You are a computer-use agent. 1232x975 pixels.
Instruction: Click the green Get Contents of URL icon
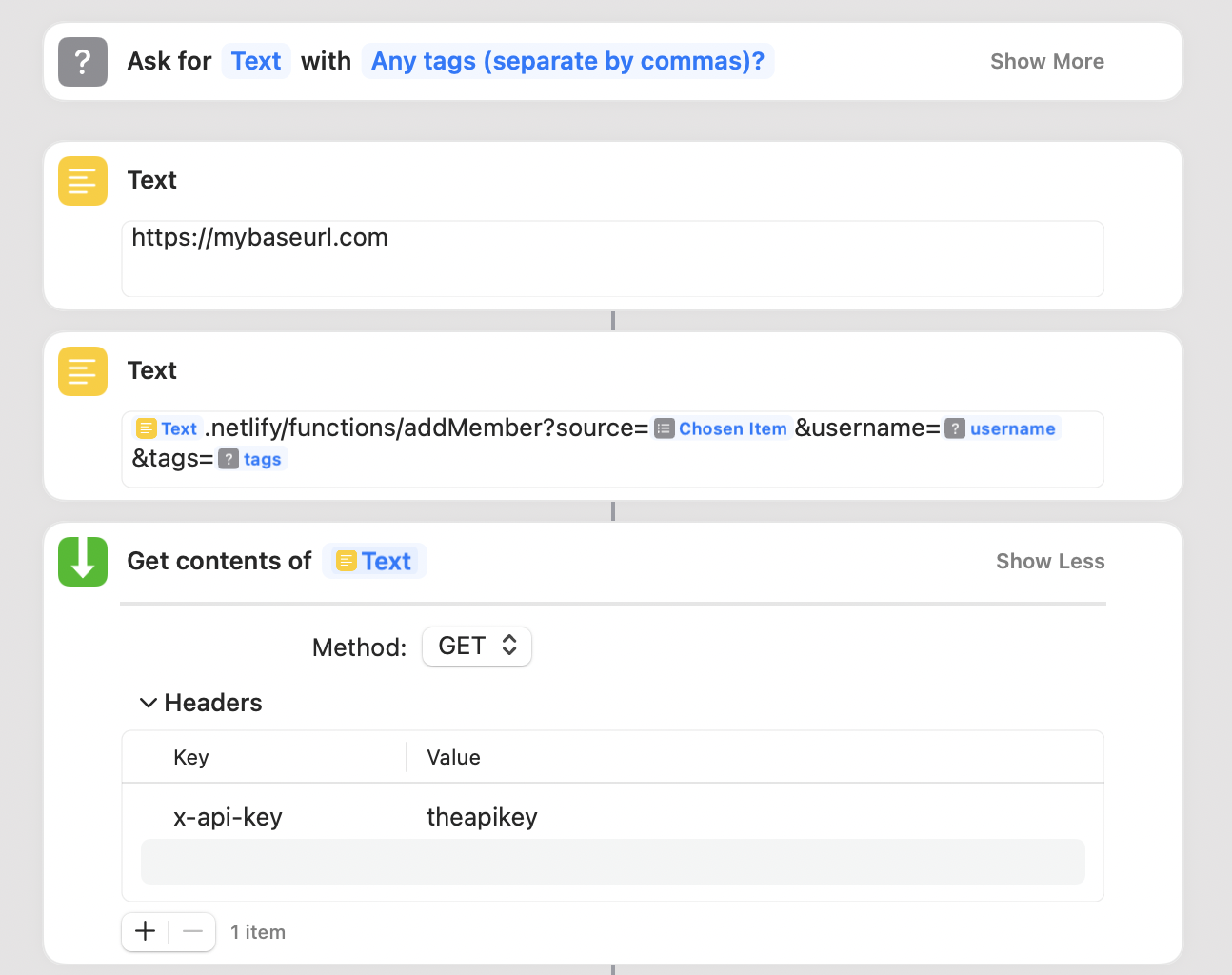click(x=82, y=561)
